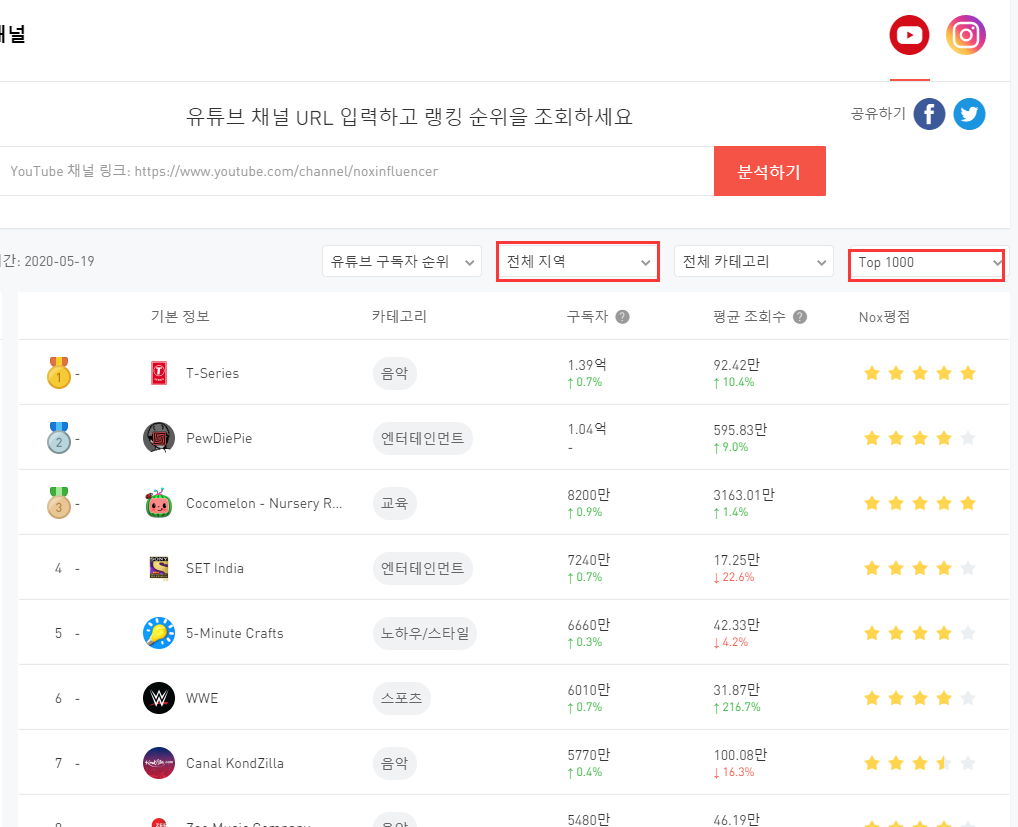
Task: Click the 교육 category tag for Cocomelon
Action: pyautogui.click(x=394, y=503)
